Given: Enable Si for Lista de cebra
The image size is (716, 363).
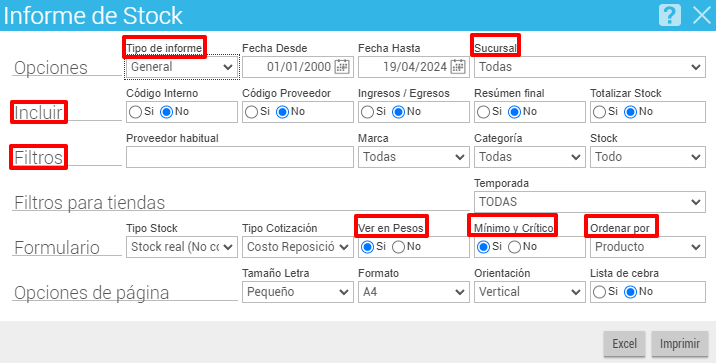Looking at the screenshot, I should pyautogui.click(x=599, y=292).
